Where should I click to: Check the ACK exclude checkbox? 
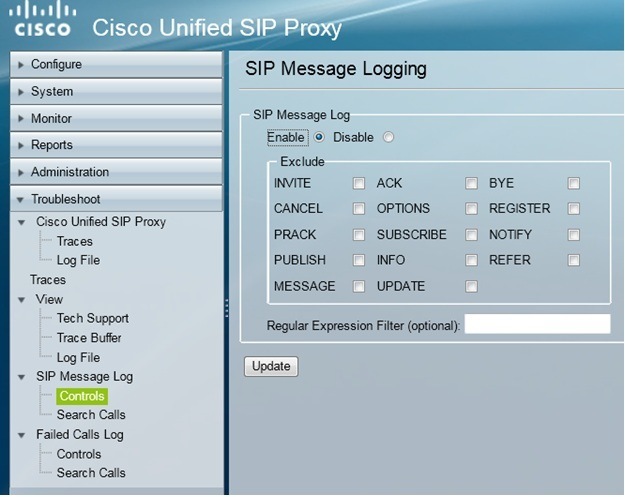pyautogui.click(x=471, y=183)
